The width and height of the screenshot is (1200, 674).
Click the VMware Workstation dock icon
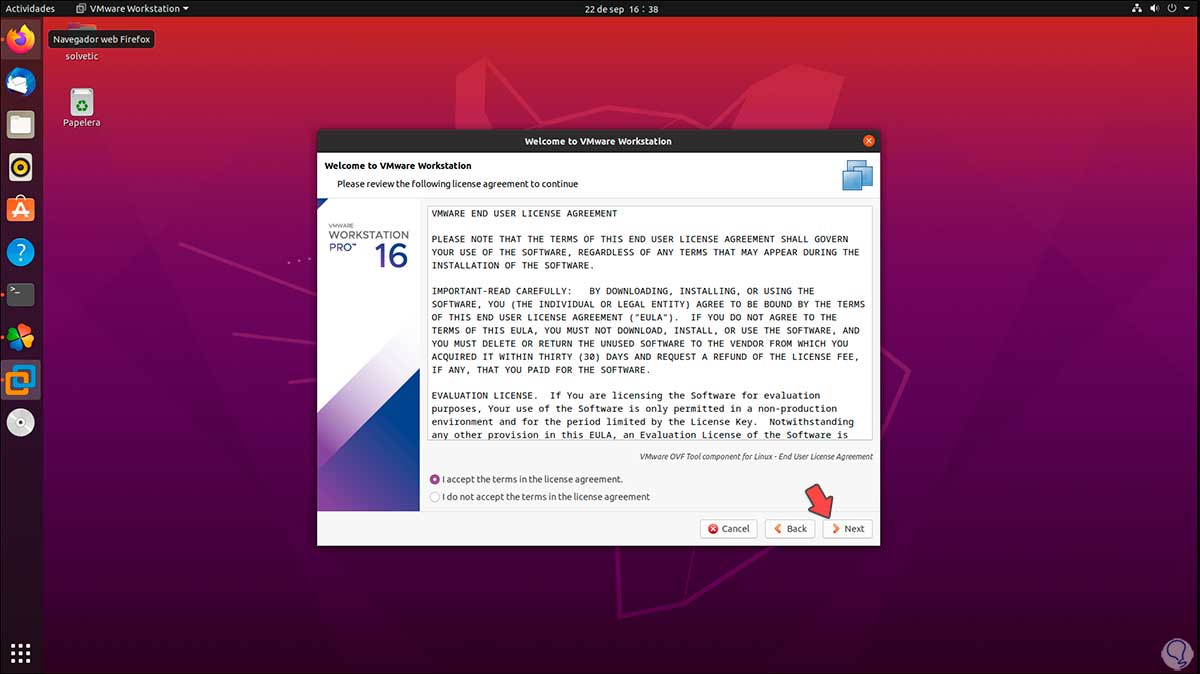[21, 380]
